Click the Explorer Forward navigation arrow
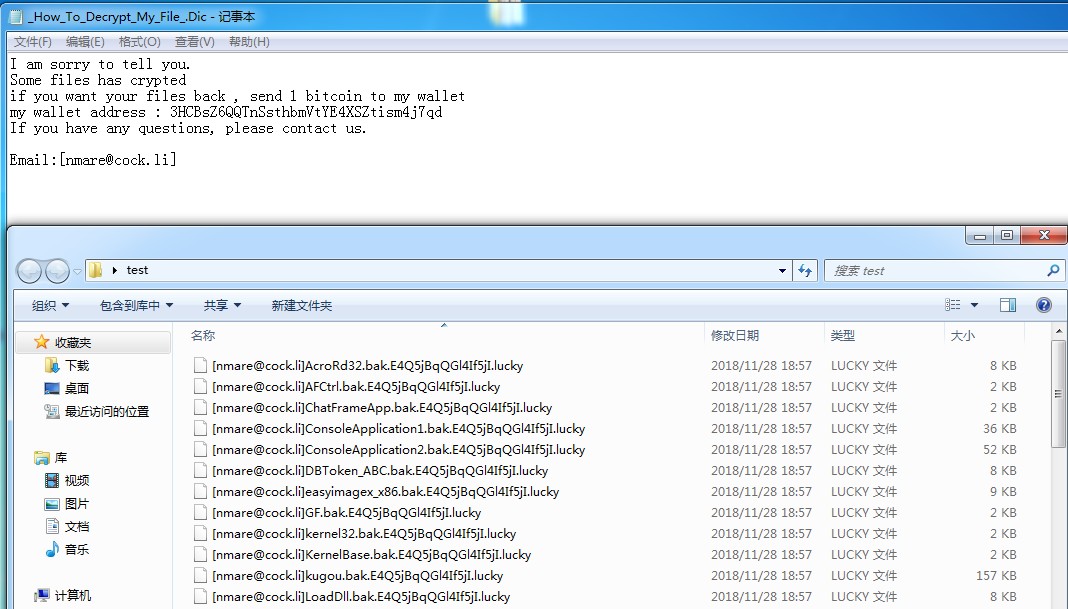Screen dimensions: 1068x609 click(x=57, y=271)
